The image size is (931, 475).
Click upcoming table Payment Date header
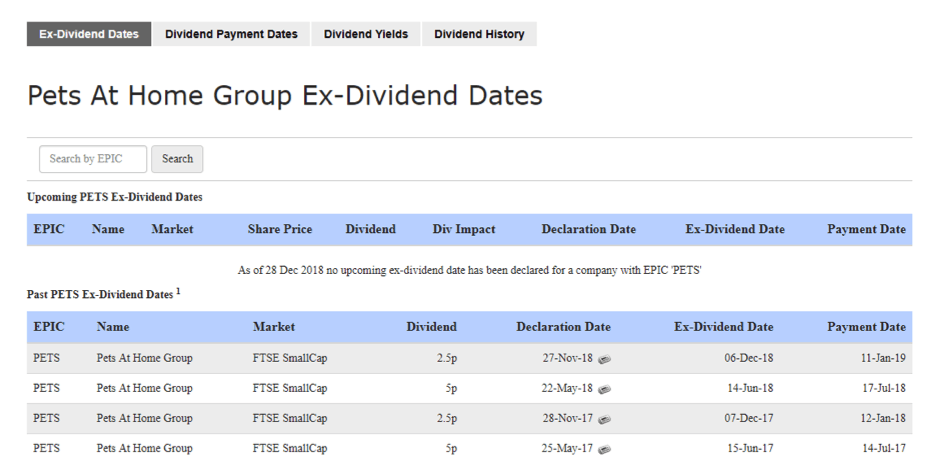click(x=866, y=229)
